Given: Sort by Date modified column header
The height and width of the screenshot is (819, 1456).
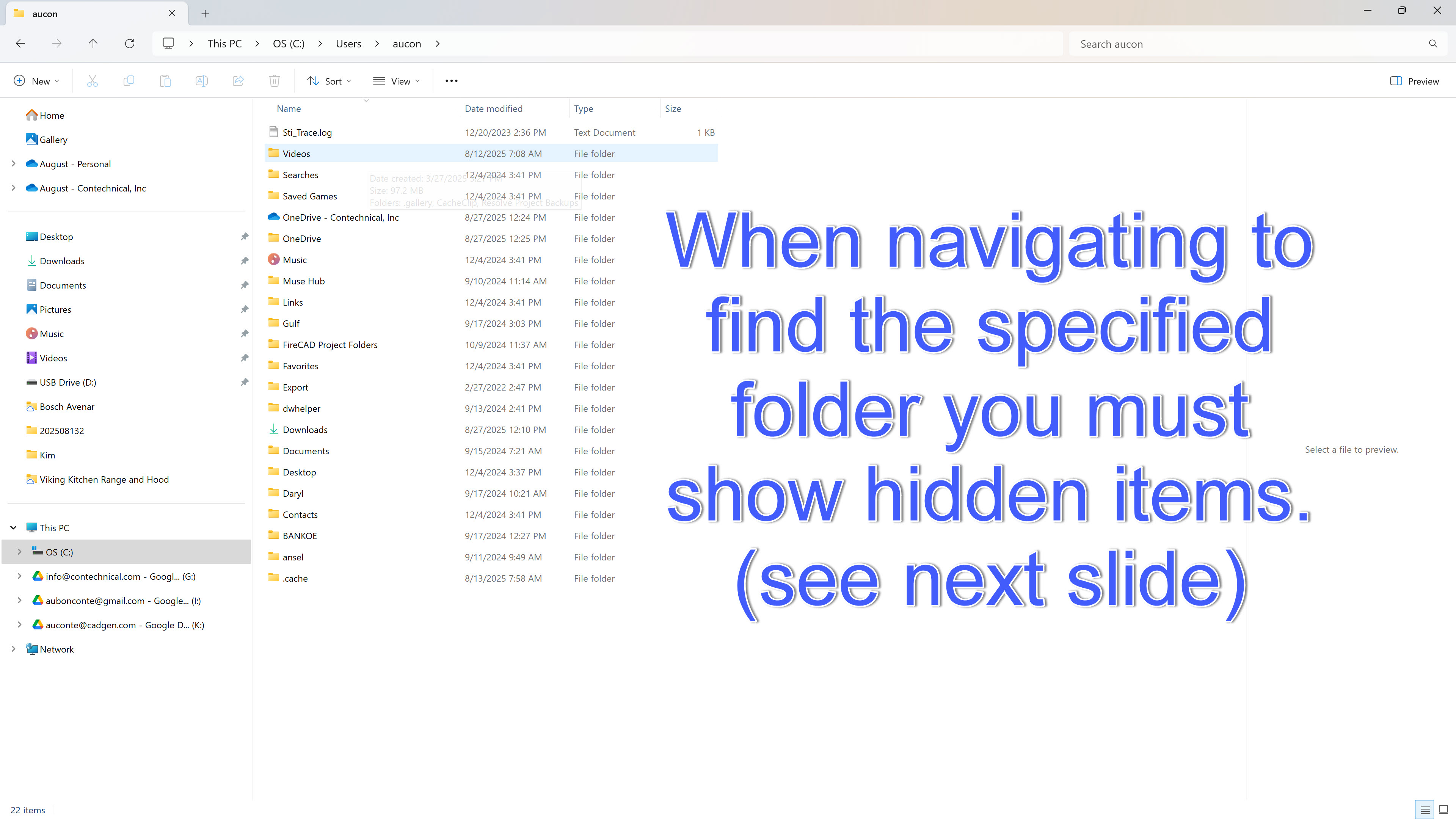Looking at the screenshot, I should pyautogui.click(x=515, y=108).
